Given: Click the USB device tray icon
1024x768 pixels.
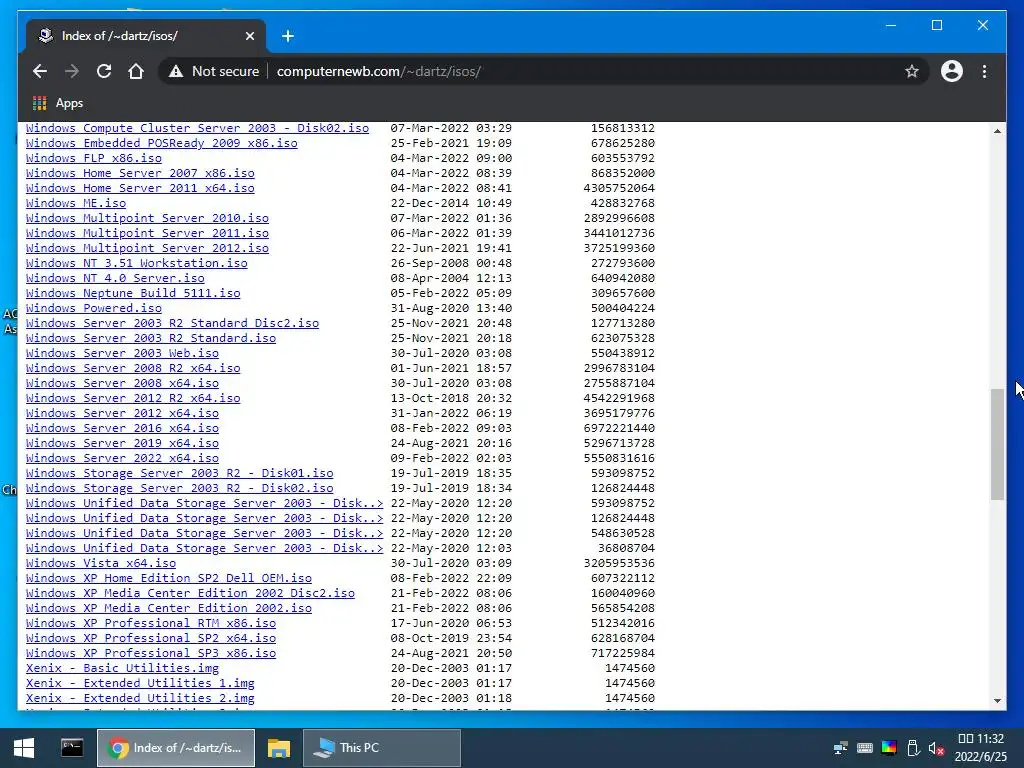Looking at the screenshot, I should click(x=913, y=748).
